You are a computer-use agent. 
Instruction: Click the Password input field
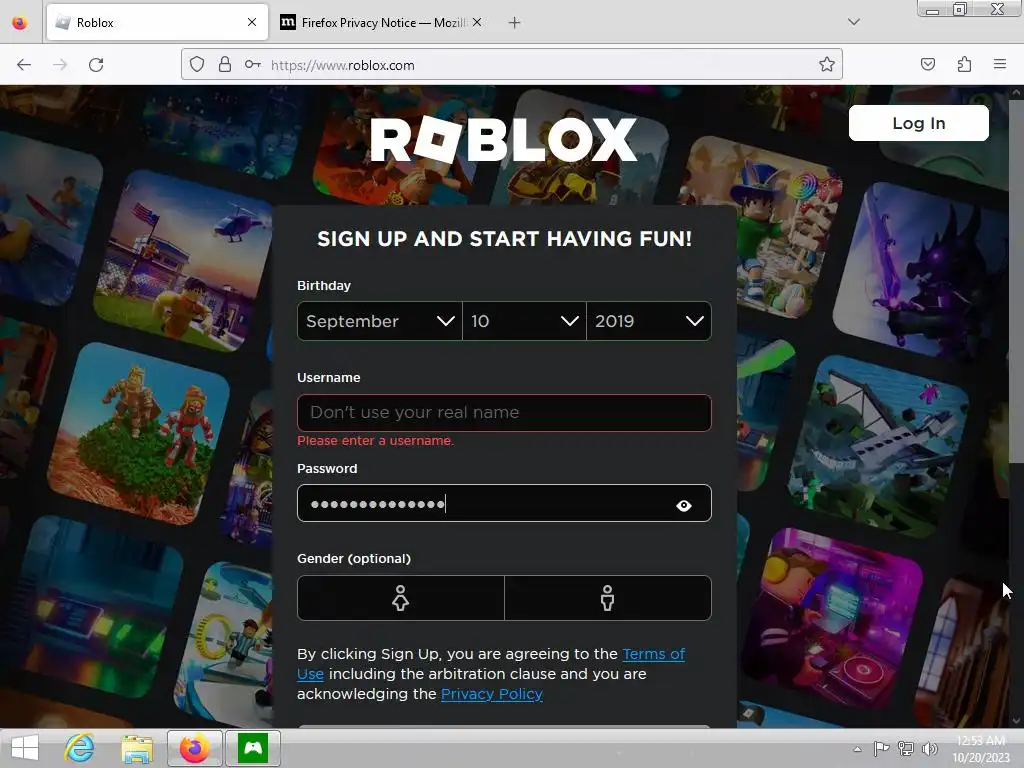tap(504, 504)
